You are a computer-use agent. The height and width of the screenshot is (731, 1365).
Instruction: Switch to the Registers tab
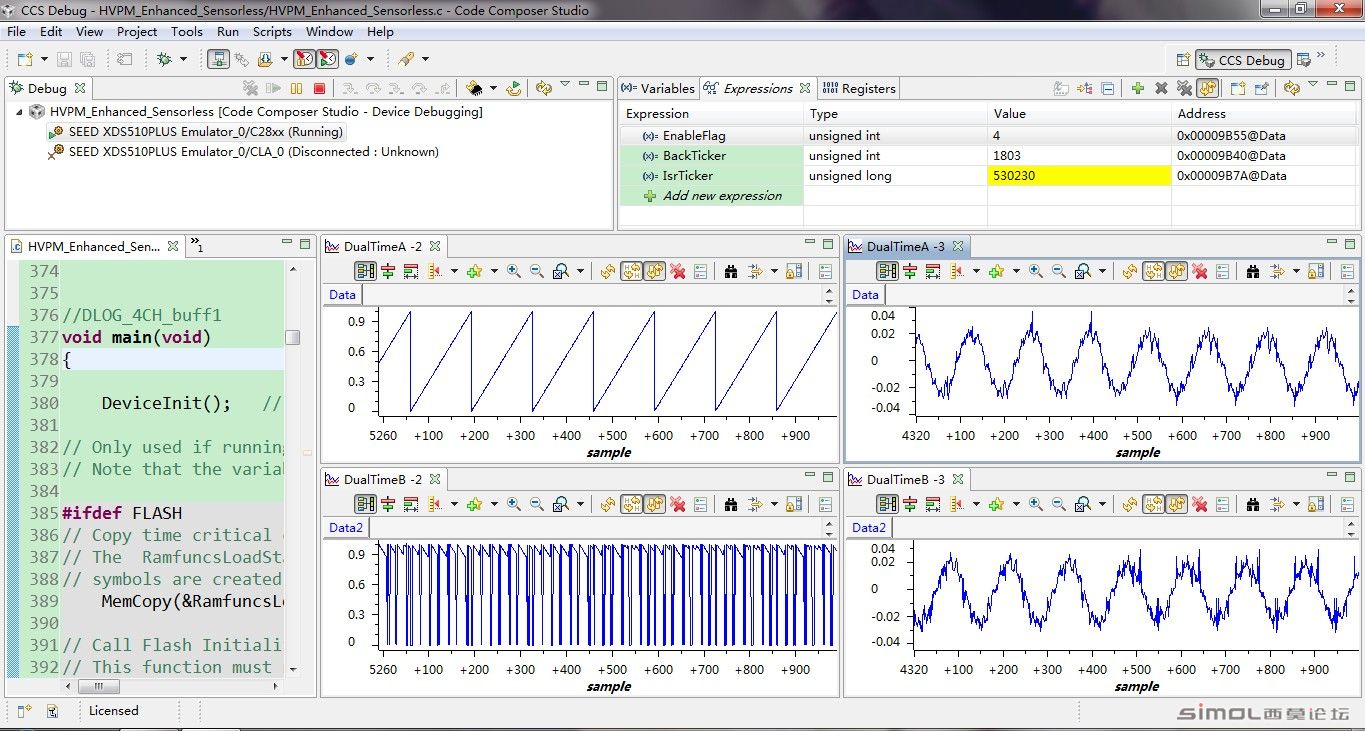coord(859,88)
